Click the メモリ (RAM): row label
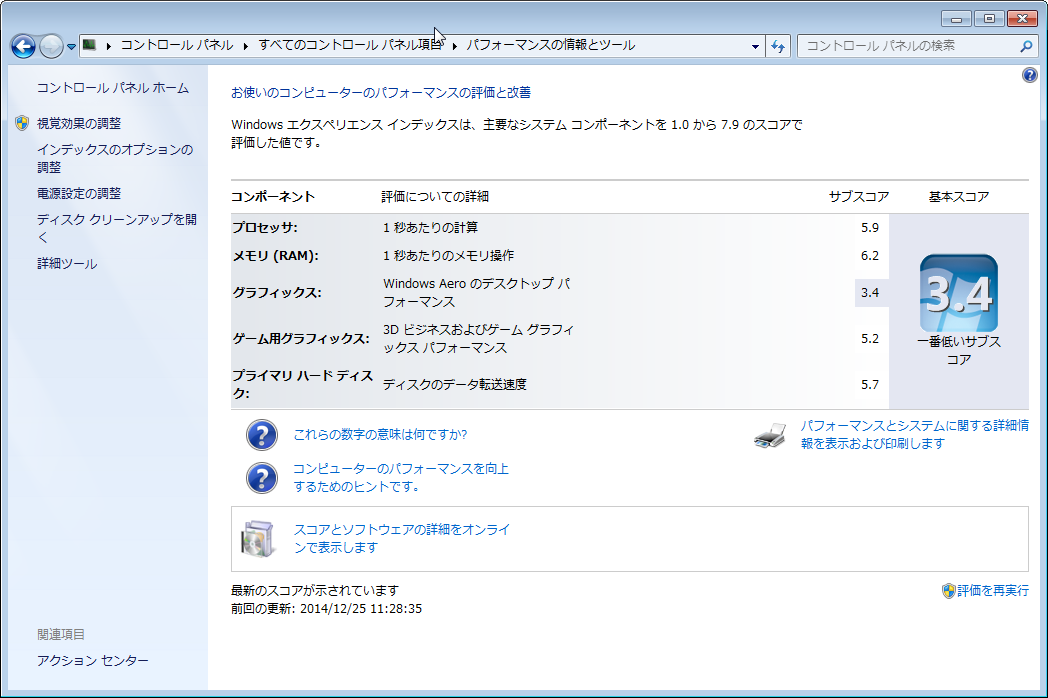The width and height of the screenshot is (1048, 698). [x=275, y=255]
